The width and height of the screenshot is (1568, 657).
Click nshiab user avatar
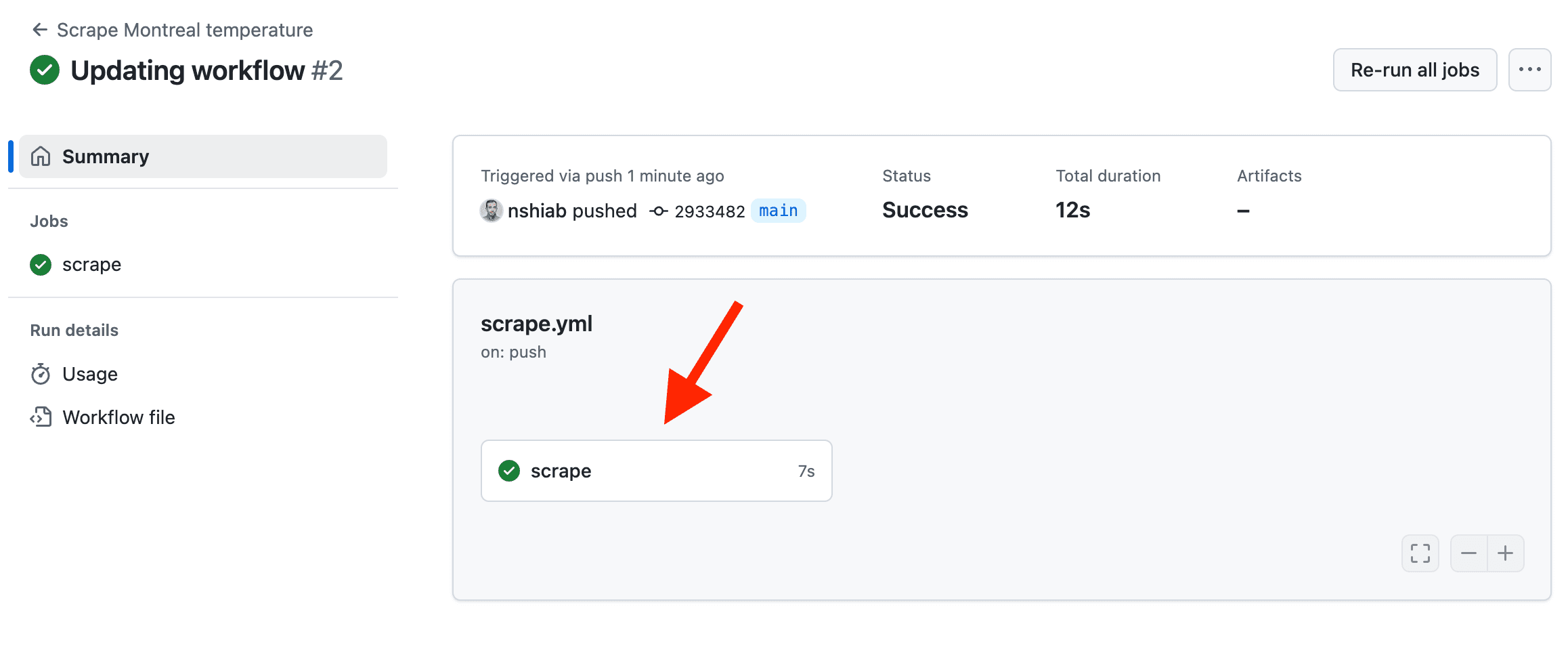pos(491,211)
